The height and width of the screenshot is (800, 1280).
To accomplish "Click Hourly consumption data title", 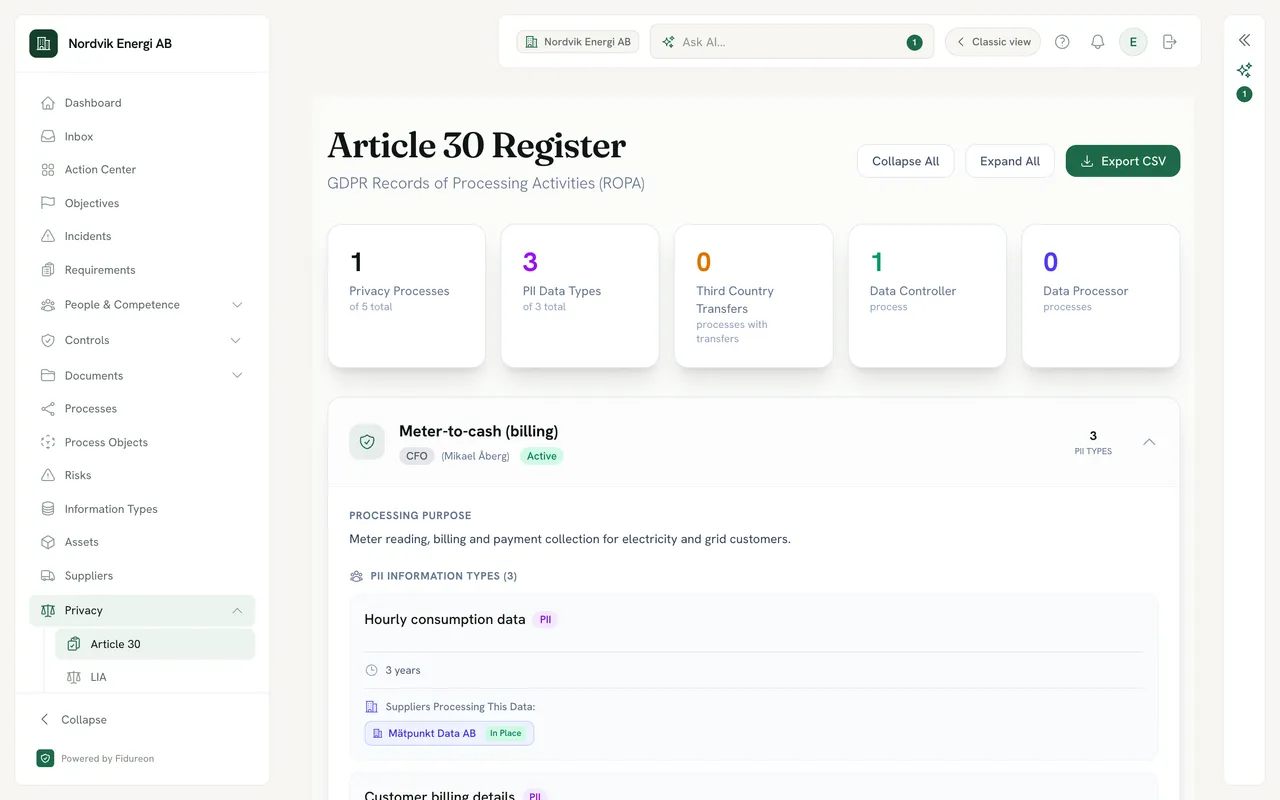I will [445, 620].
